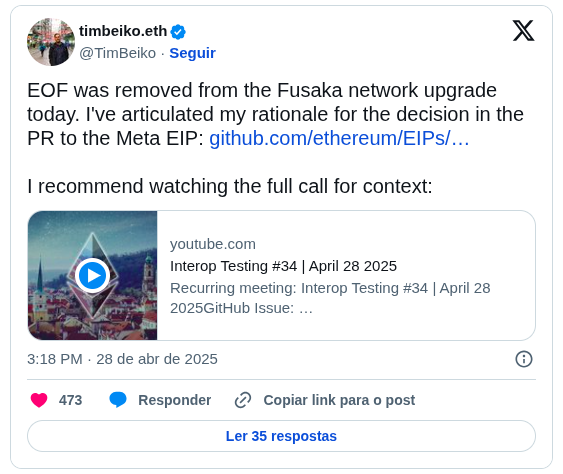The image size is (563, 474).
Task: Click the reply speech bubble icon
Action: [x=118, y=400]
